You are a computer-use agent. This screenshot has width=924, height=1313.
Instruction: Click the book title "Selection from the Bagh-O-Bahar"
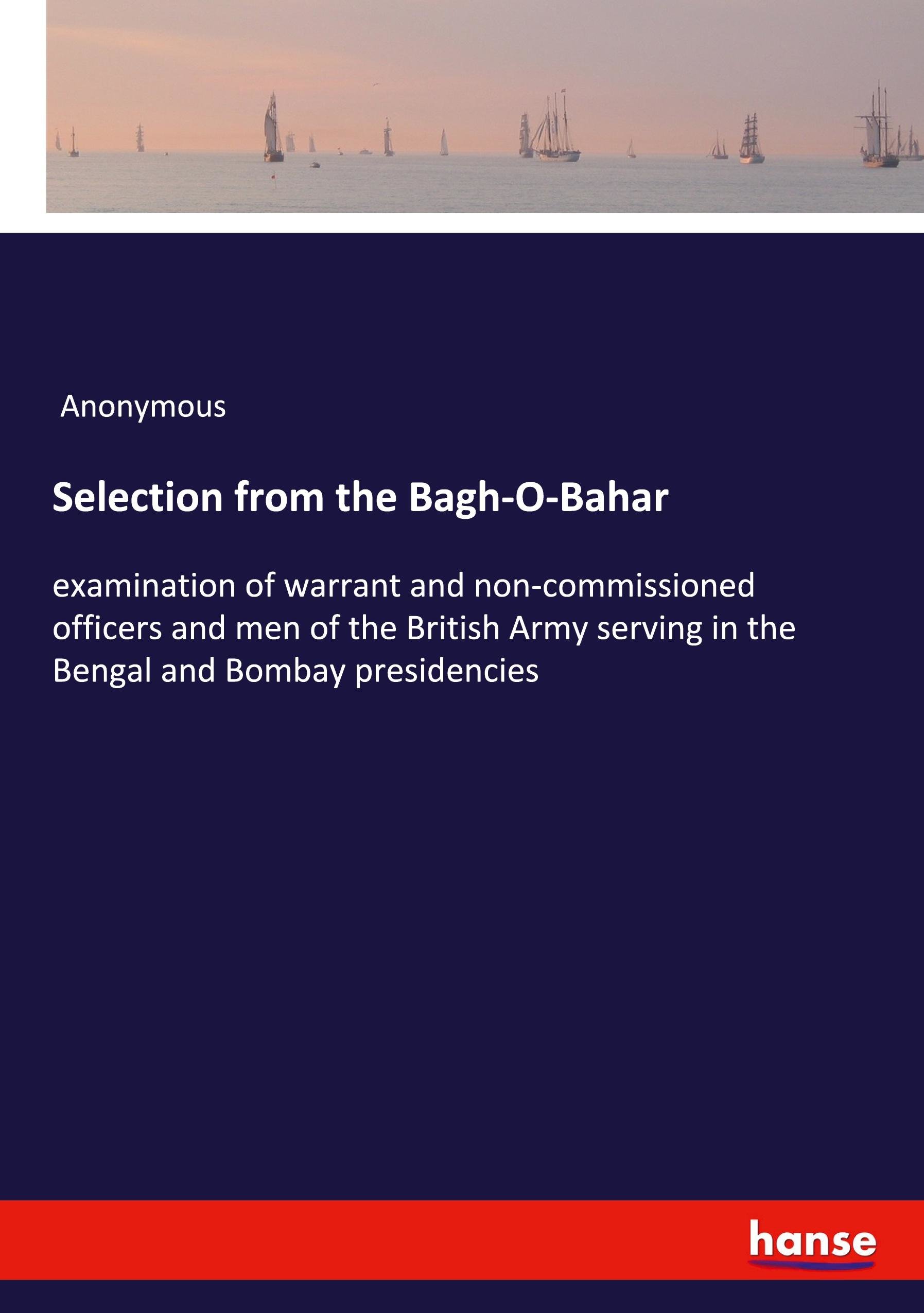[360, 498]
